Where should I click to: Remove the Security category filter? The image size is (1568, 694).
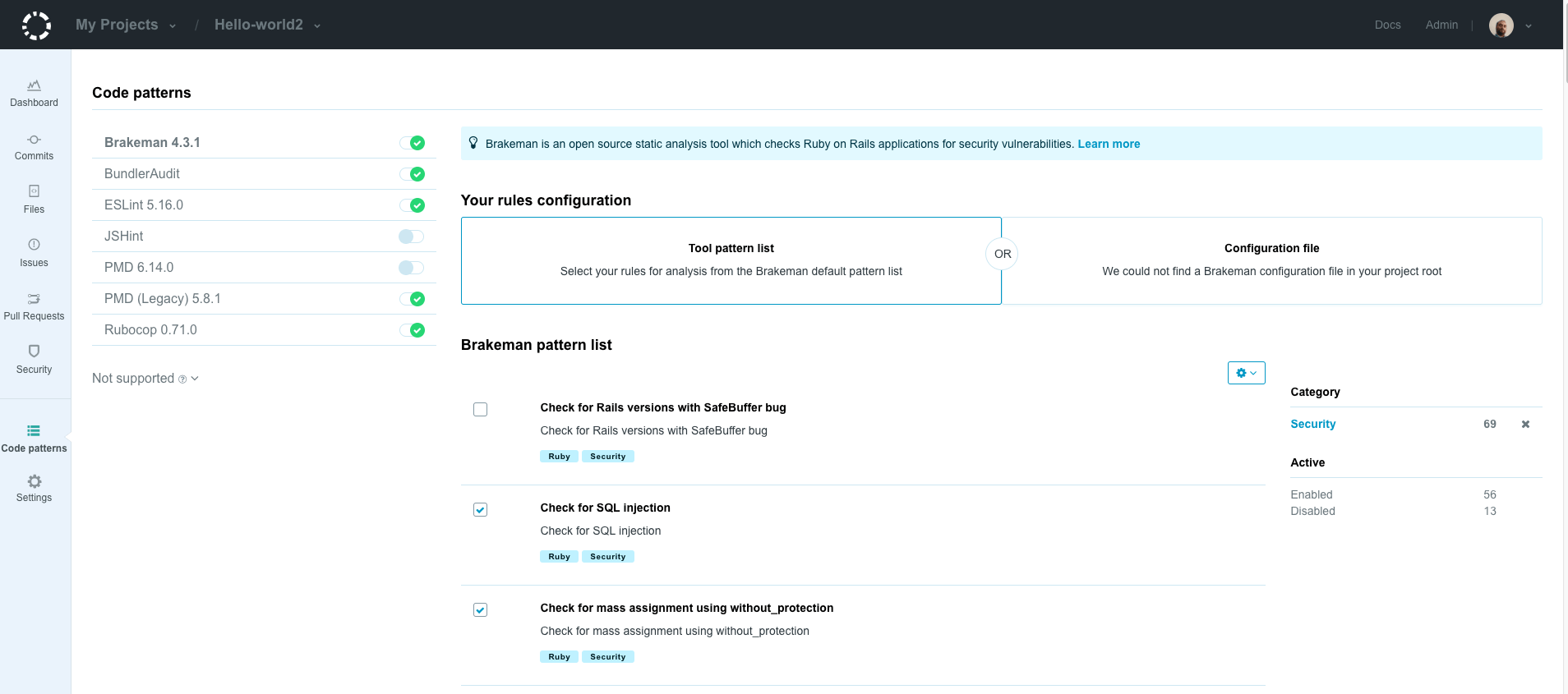click(x=1525, y=425)
